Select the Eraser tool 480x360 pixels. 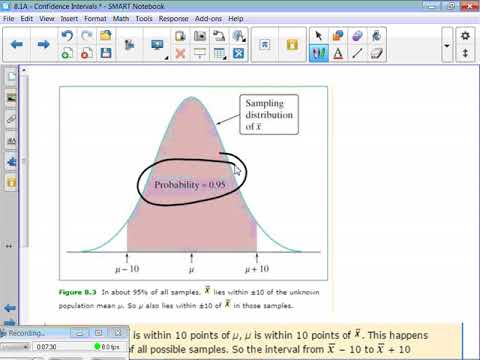pyautogui.click(x=377, y=53)
